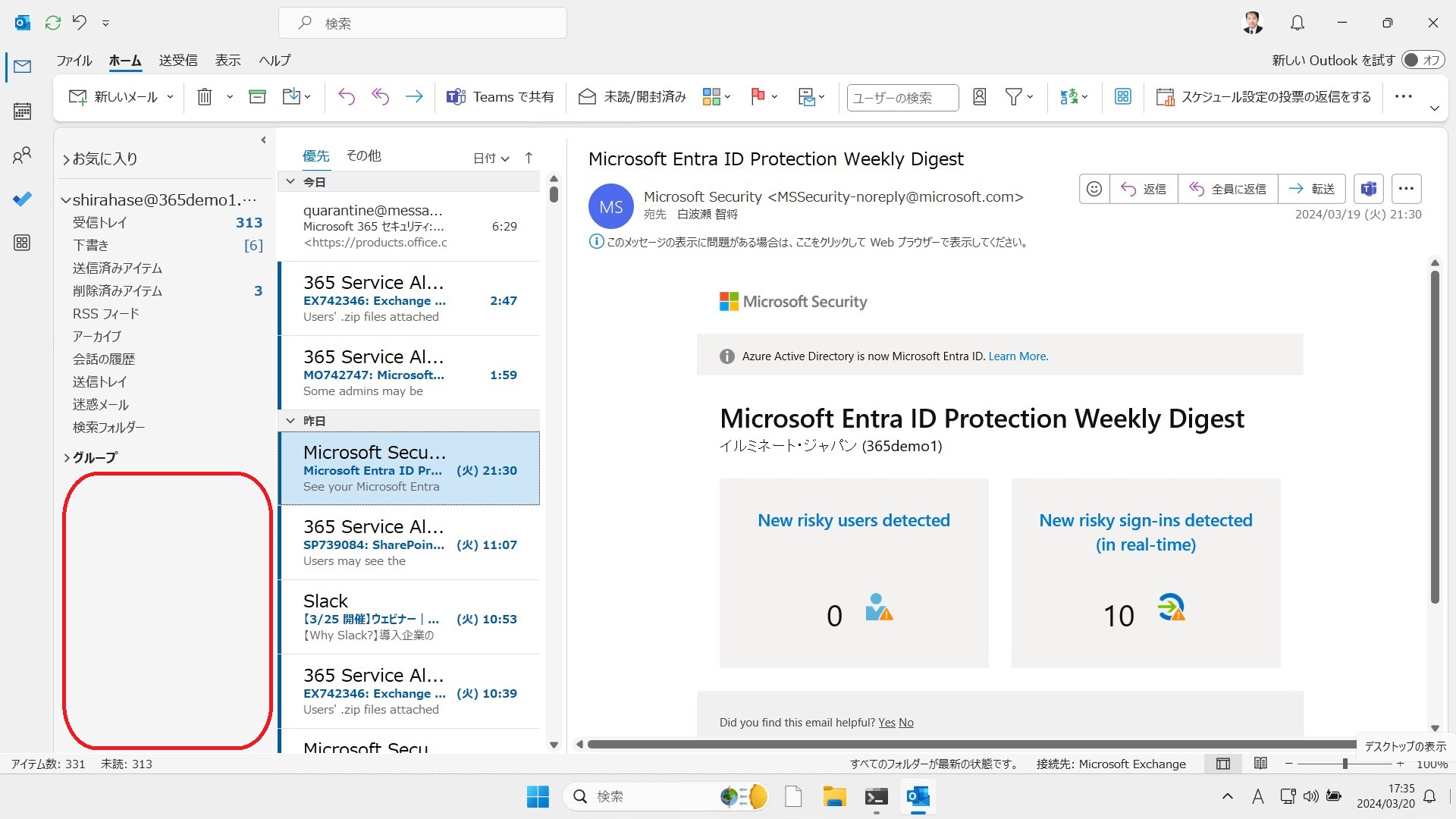Open the 送受信 ribbon tab
Image resolution: width=1456 pixels, height=819 pixels.
(178, 60)
